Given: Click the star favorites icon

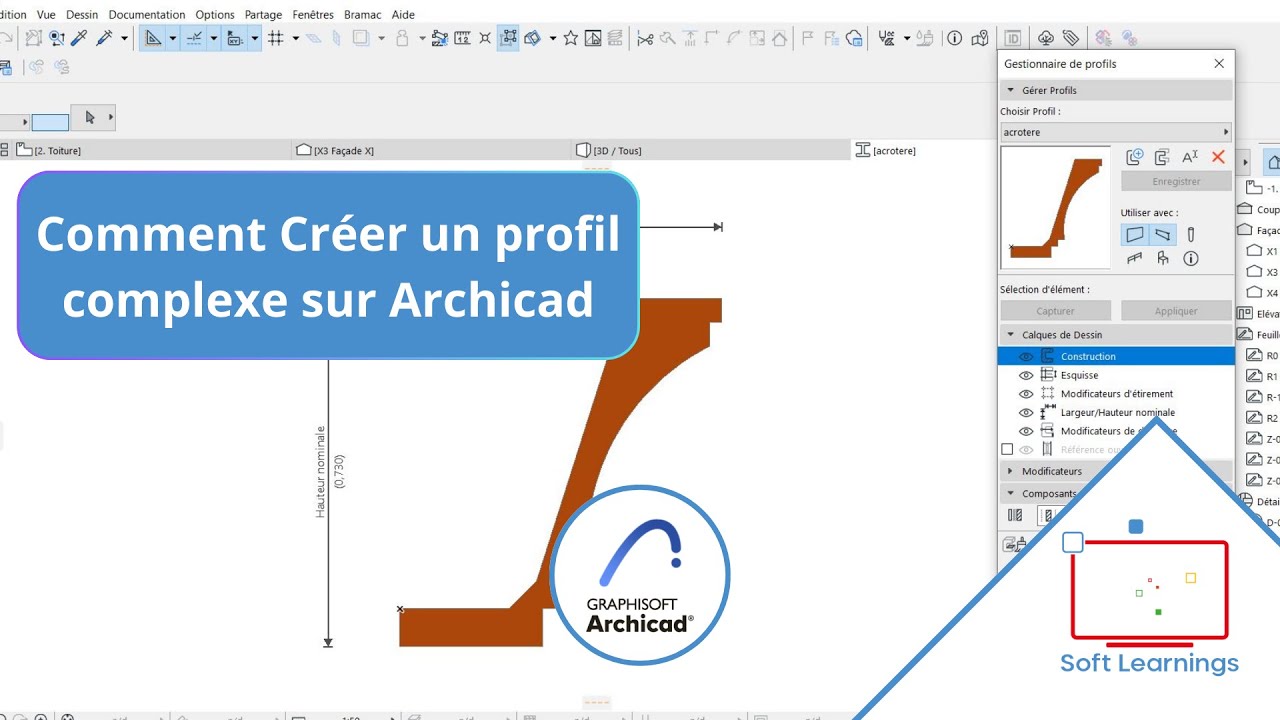Looking at the screenshot, I should (570, 38).
